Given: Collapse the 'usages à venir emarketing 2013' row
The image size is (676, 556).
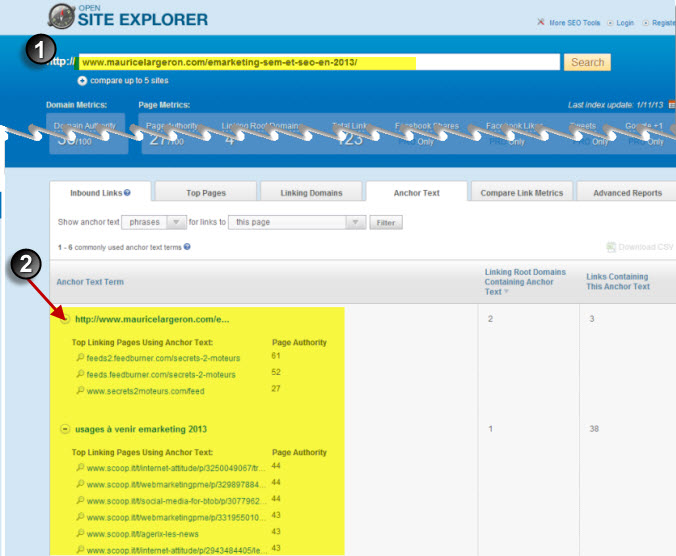Looking at the screenshot, I should (65, 429).
